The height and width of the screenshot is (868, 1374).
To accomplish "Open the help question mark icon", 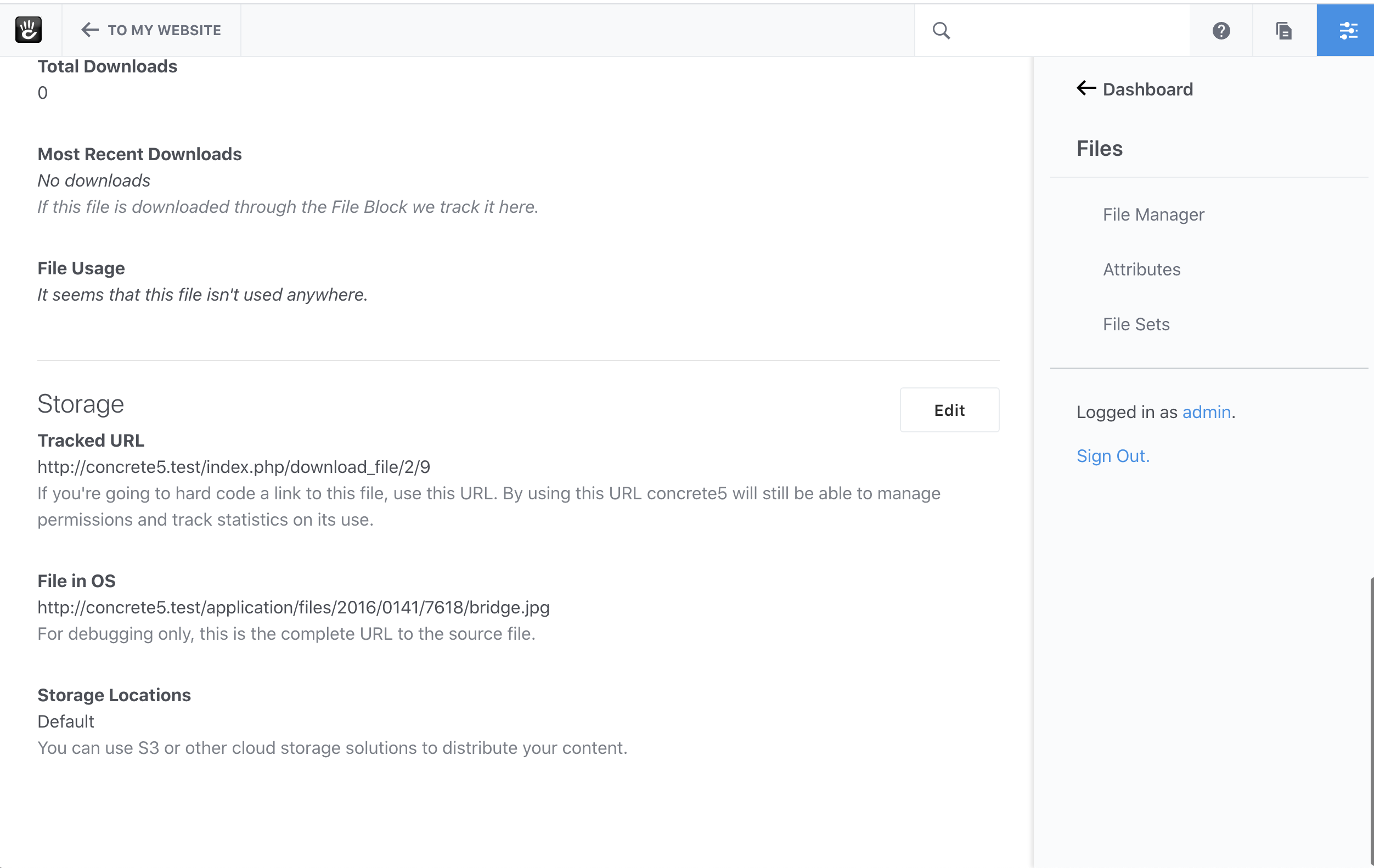I will 1220,30.
